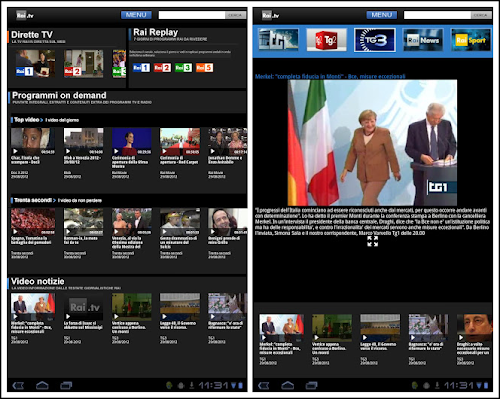Viewport: 500px width, 399px height.
Task: Select the Rai 5 logo under Rai Replay
Action: click(204, 68)
